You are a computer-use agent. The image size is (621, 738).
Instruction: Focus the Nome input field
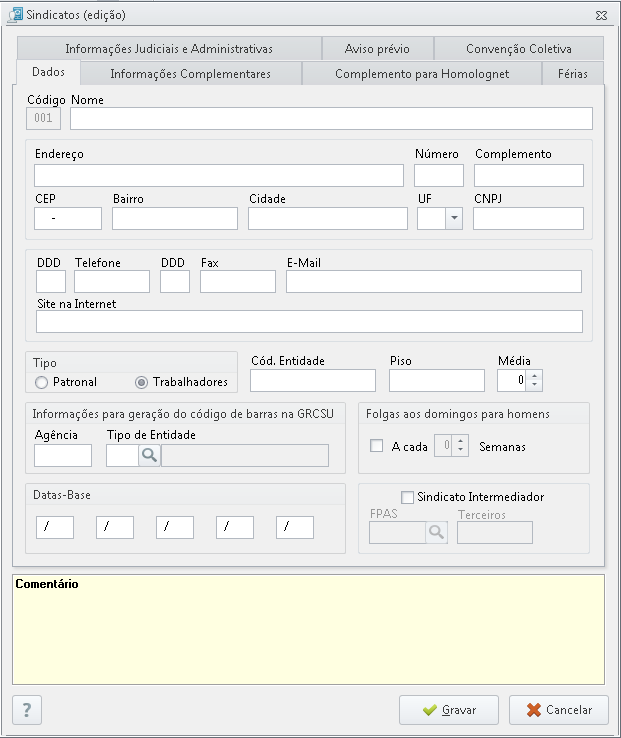pos(331,118)
